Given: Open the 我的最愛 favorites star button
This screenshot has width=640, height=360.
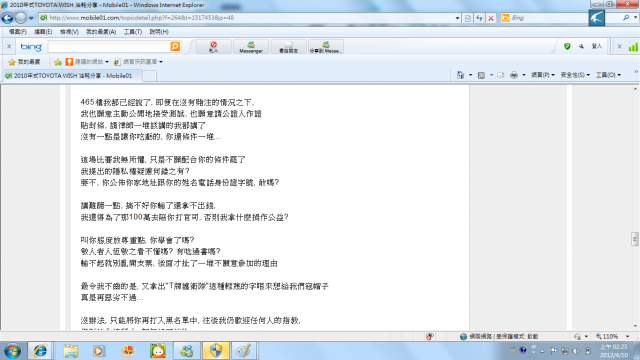Looking at the screenshot, I should click(x=24, y=62).
